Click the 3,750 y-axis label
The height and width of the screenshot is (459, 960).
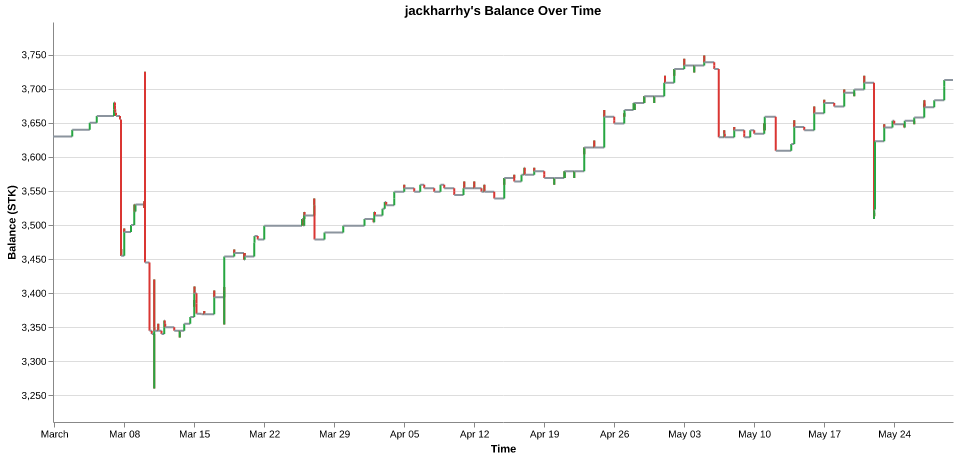point(34,56)
